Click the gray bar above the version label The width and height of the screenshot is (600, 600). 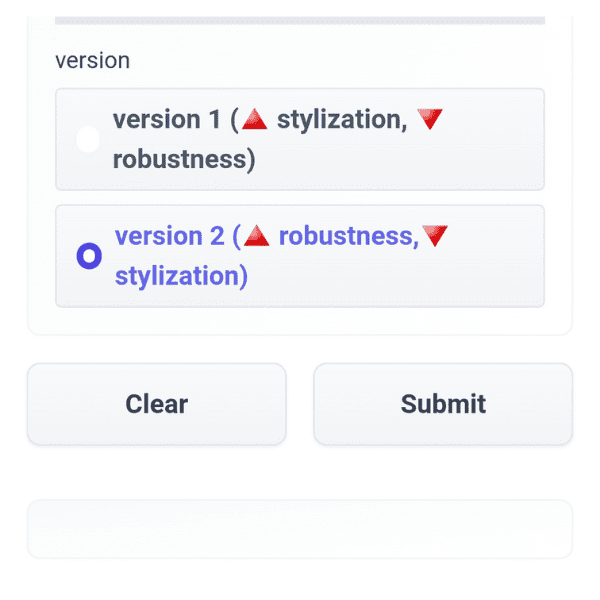299,19
